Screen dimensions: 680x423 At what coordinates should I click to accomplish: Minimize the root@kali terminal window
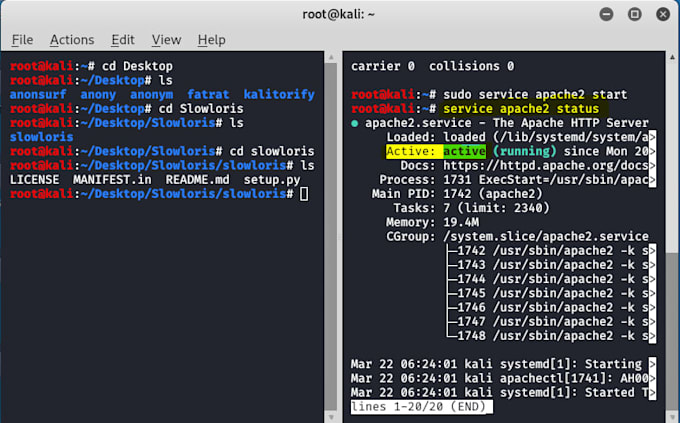click(x=606, y=14)
